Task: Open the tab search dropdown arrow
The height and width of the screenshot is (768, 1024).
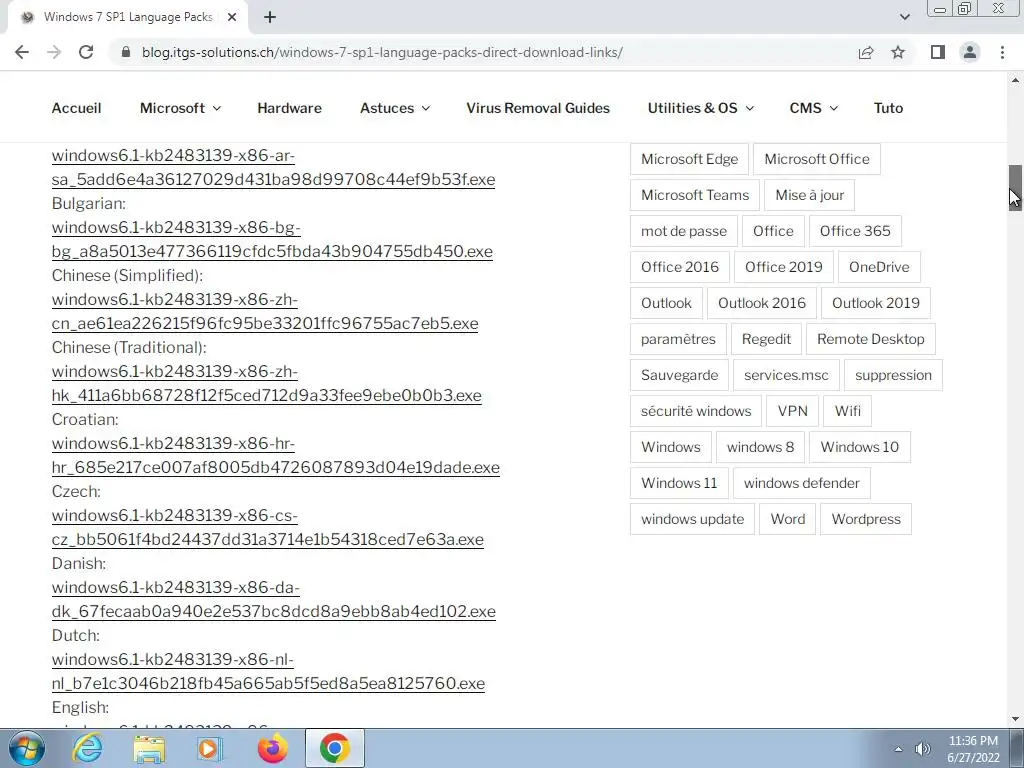Action: point(904,17)
